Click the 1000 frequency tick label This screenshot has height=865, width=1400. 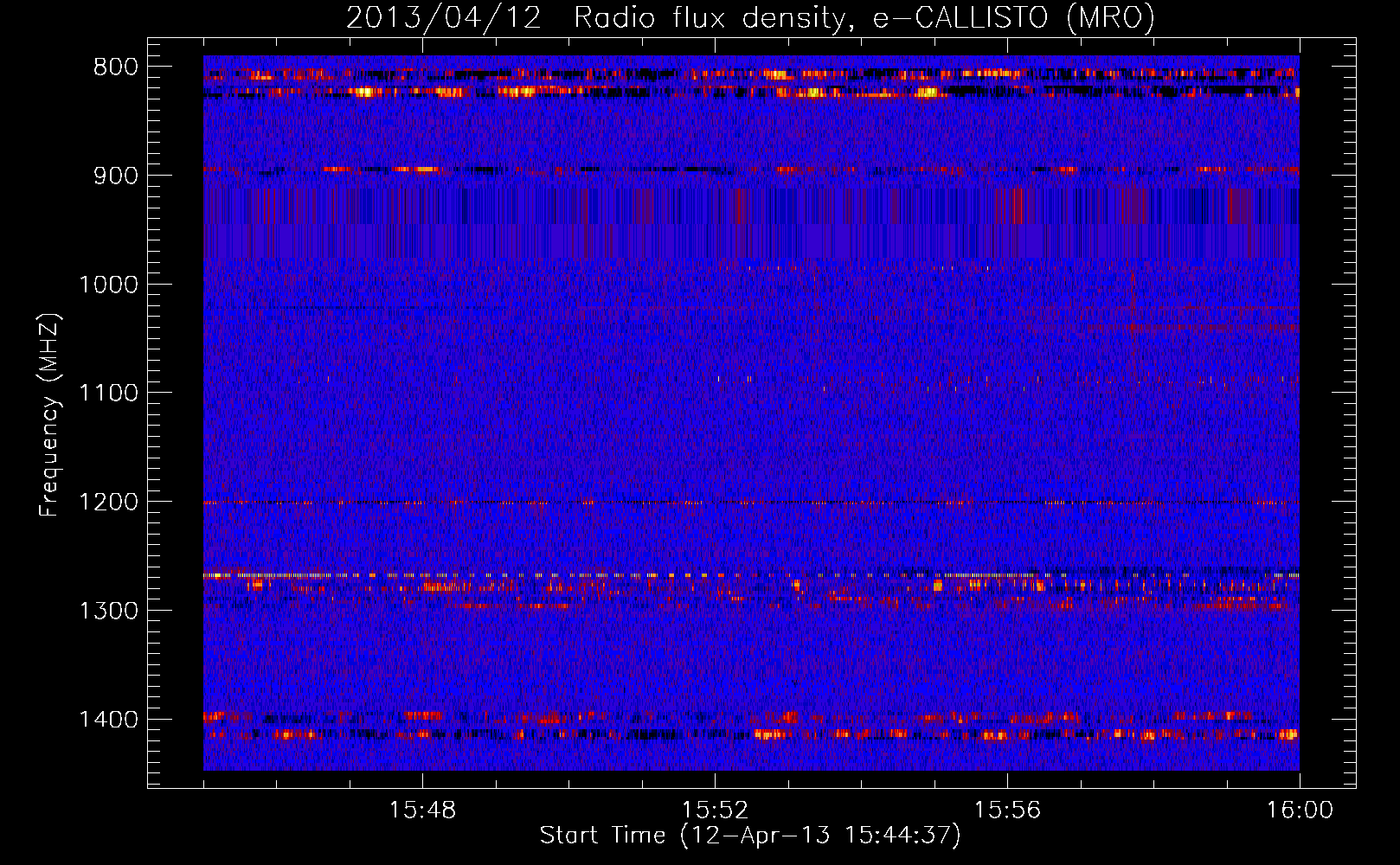coord(108,285)
